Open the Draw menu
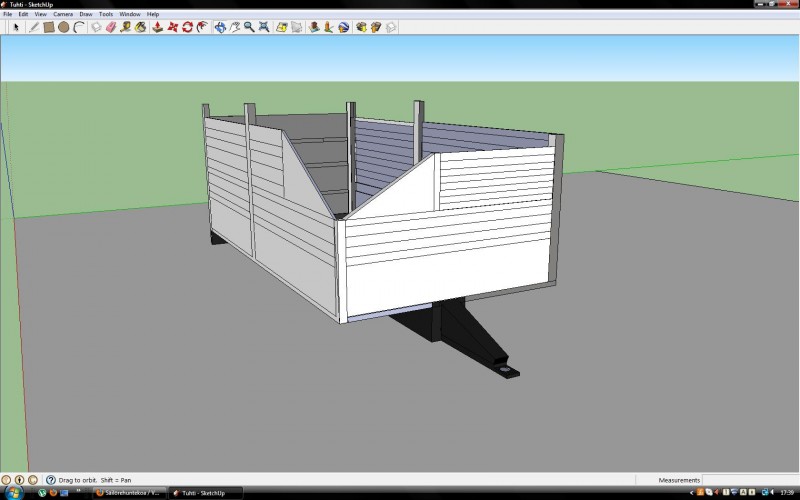 [x=86, y=14]
